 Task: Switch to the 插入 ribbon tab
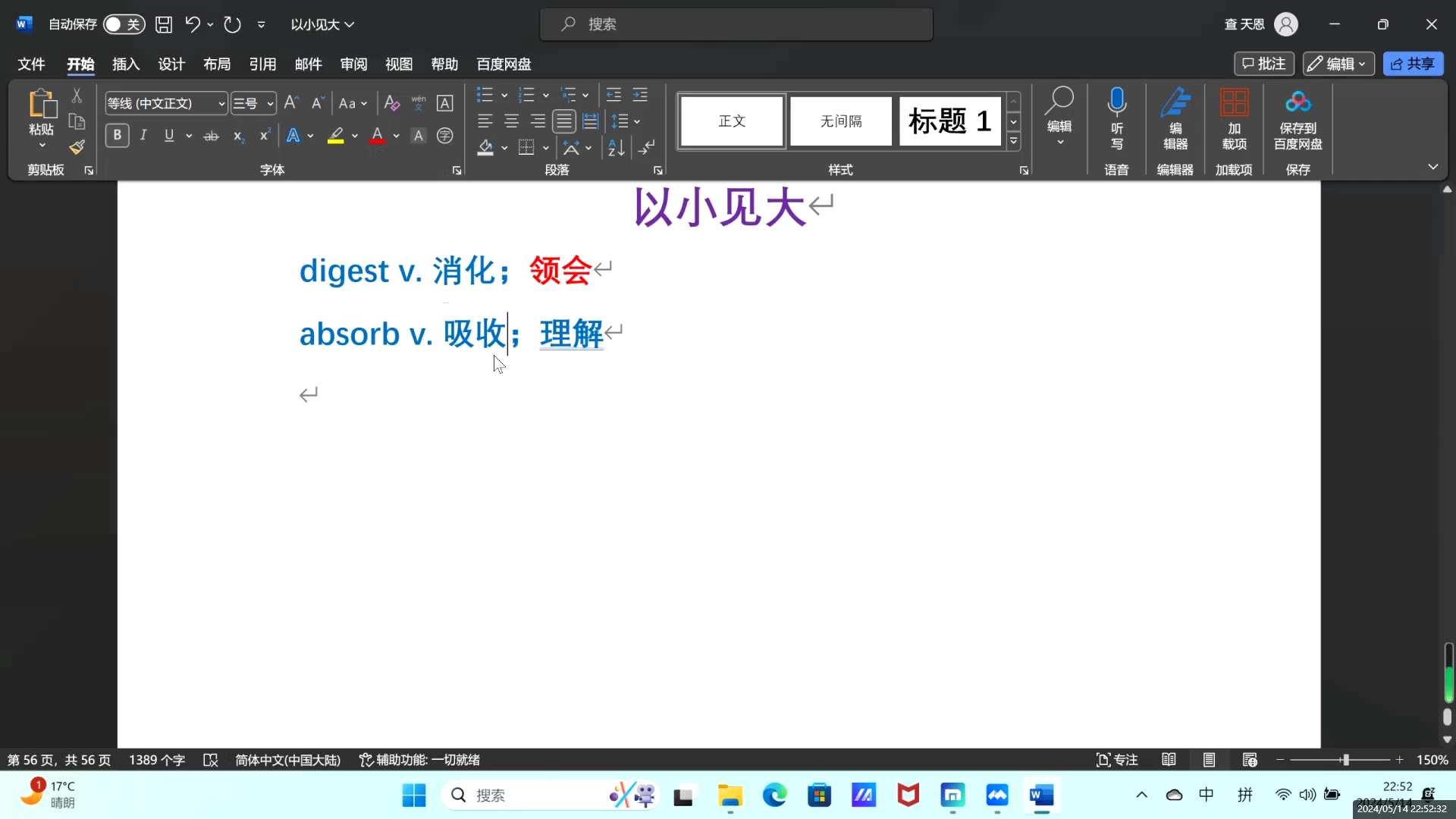click(125, 64)
